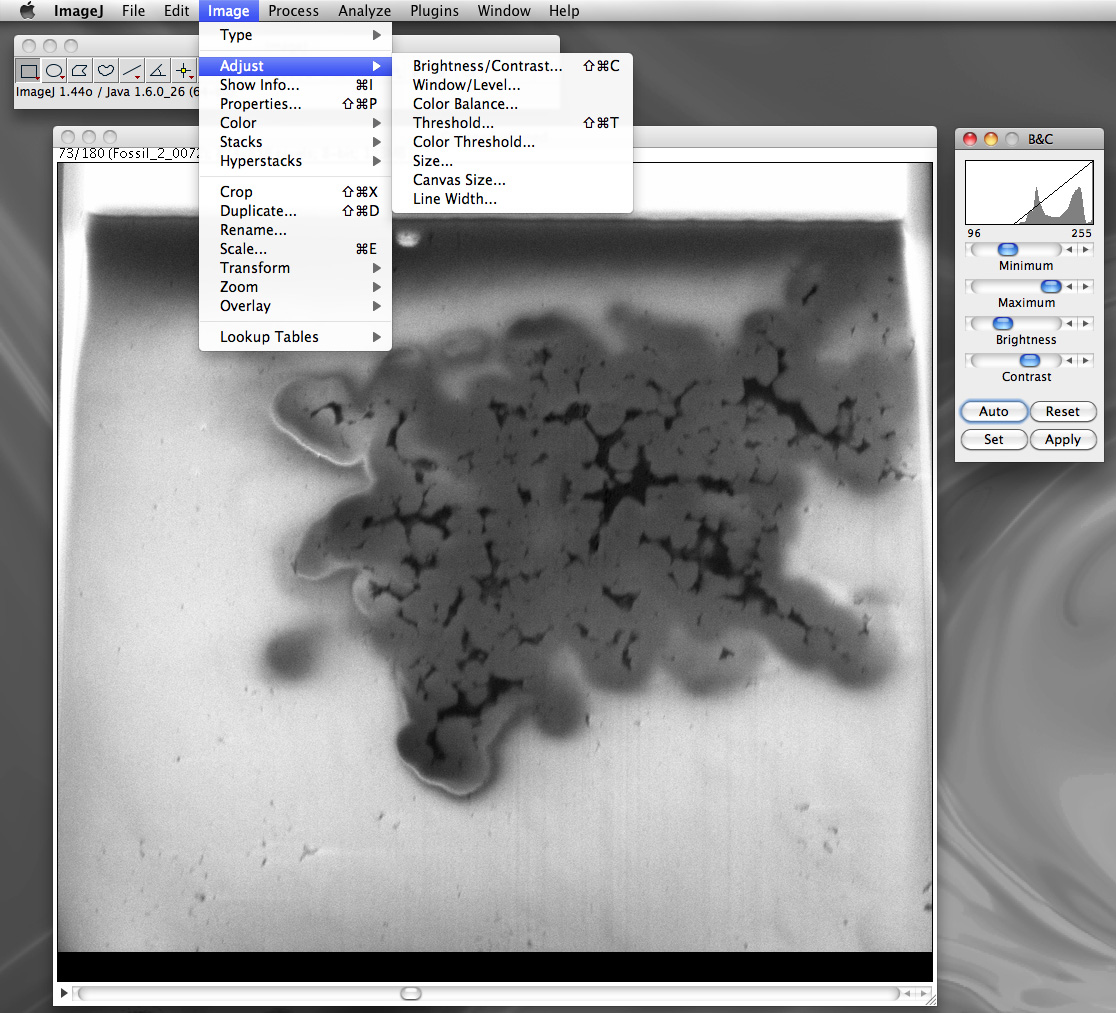
Task: Open the Edit menu
Action: point(176,11)
